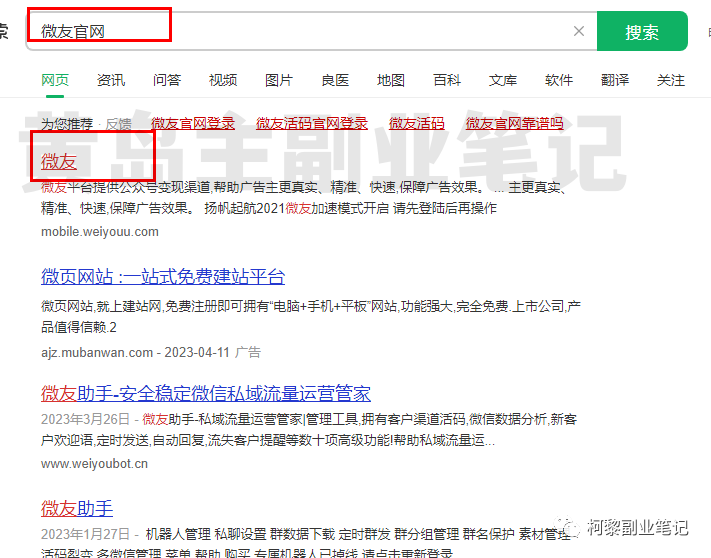Viewport: 711px width, 558px height.
Task: Switch to the 图片 tab
Action: [x=279, y=80]
